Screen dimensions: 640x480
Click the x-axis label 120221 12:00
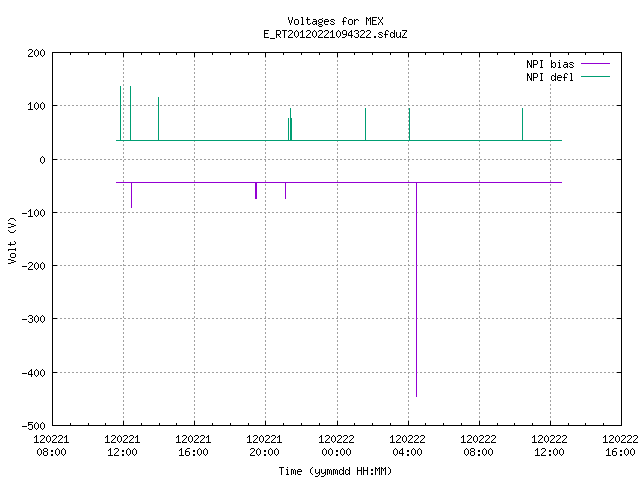(x=122, y=446)
